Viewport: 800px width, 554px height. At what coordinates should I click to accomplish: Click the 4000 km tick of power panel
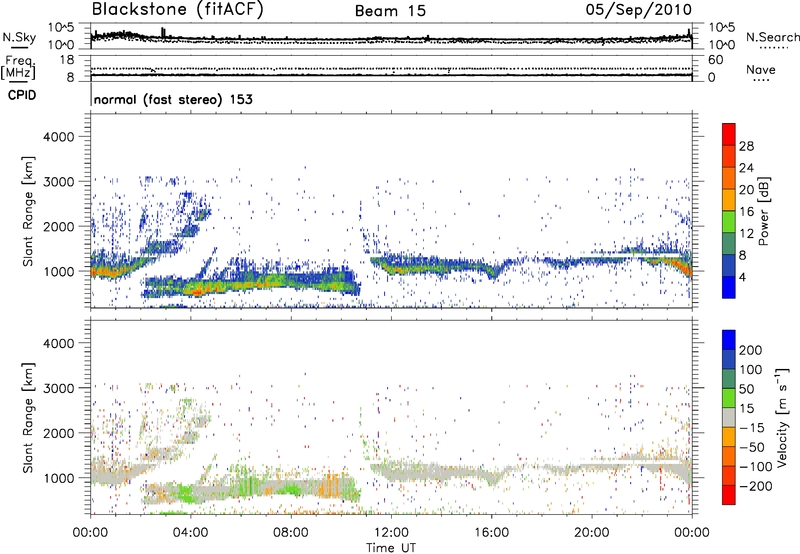[59, 137]
